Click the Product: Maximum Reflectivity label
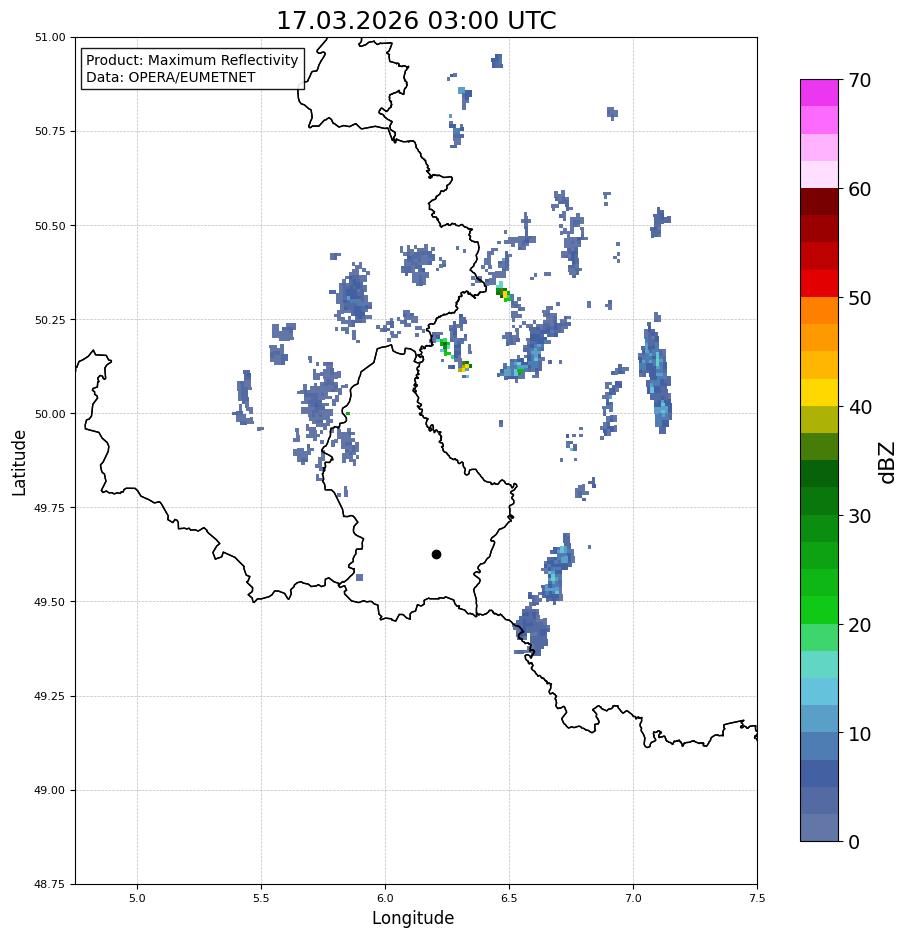 click(x=192, y=60)
